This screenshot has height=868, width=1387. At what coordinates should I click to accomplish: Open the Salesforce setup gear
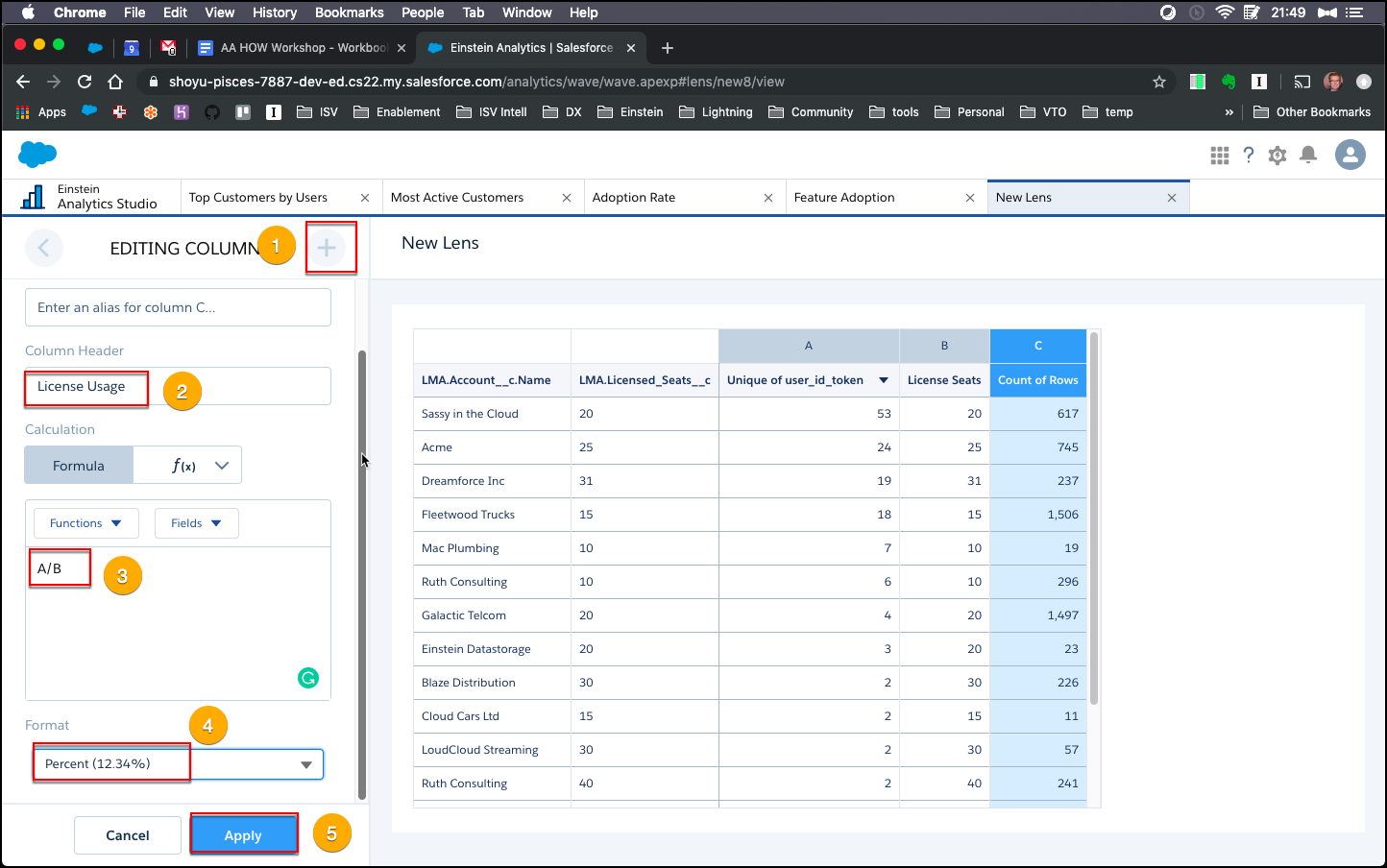[1277, 155]
